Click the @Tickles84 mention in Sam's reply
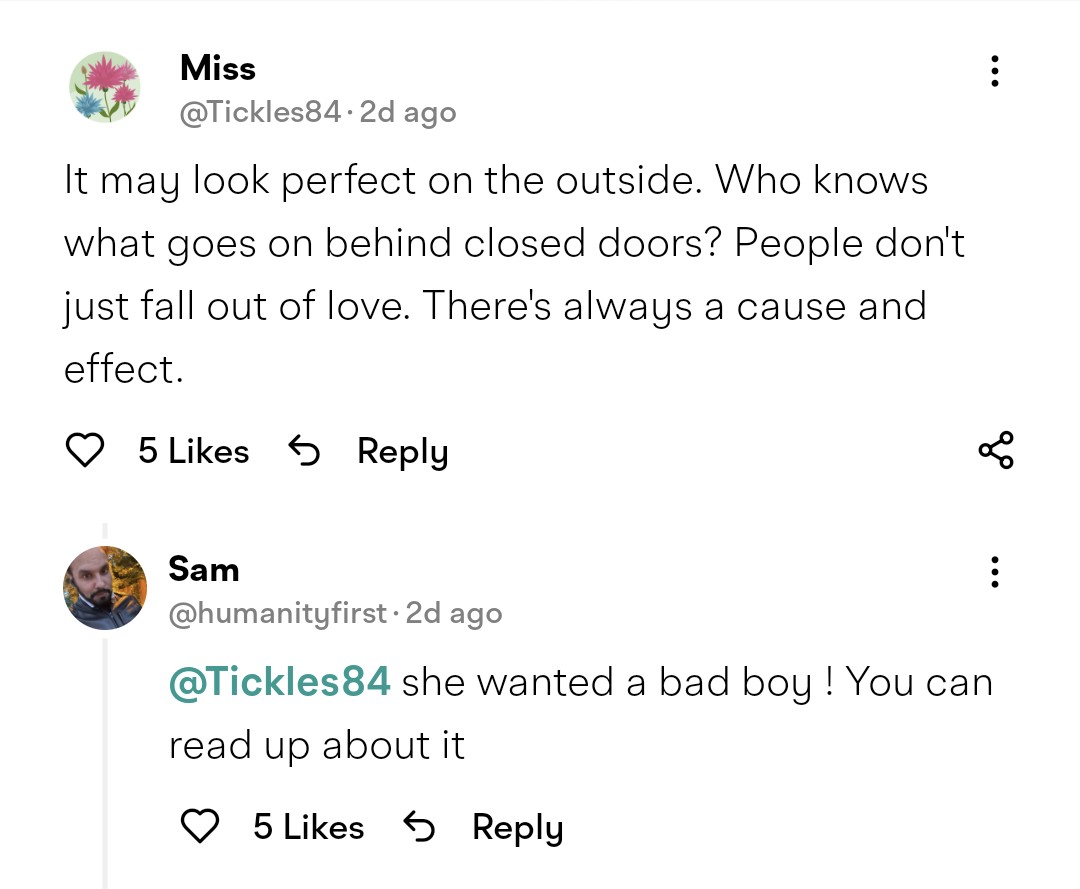1080x889 pixels. [280, 682]
